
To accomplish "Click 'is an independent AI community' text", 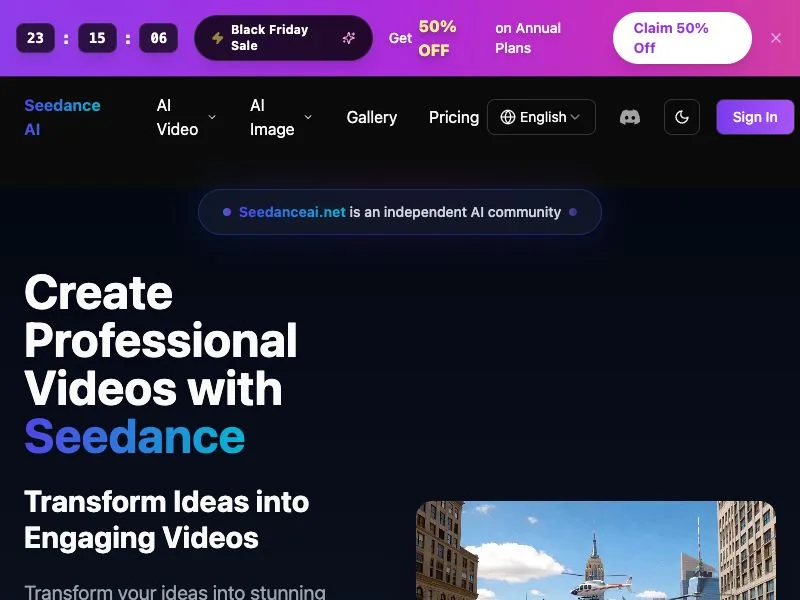I will 455,212.
